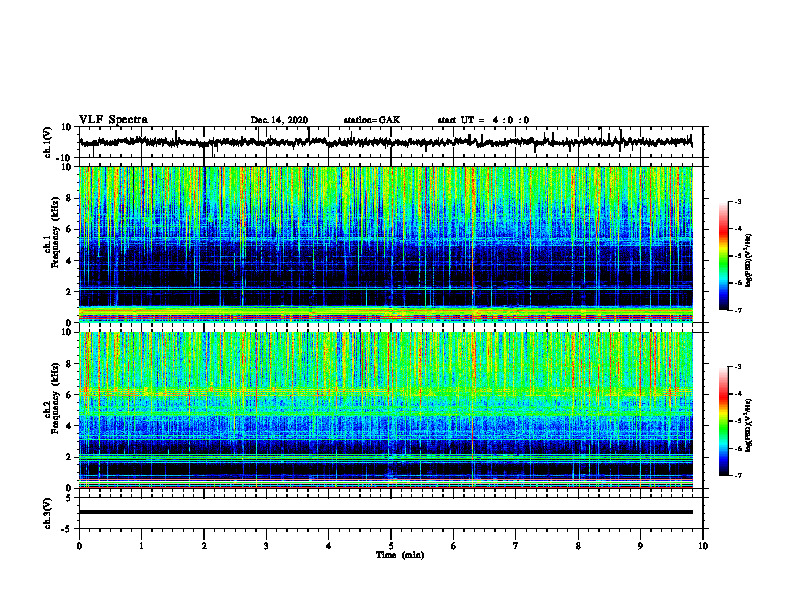Click the thick black ch.3 voltage line

[x=385, y=512]
